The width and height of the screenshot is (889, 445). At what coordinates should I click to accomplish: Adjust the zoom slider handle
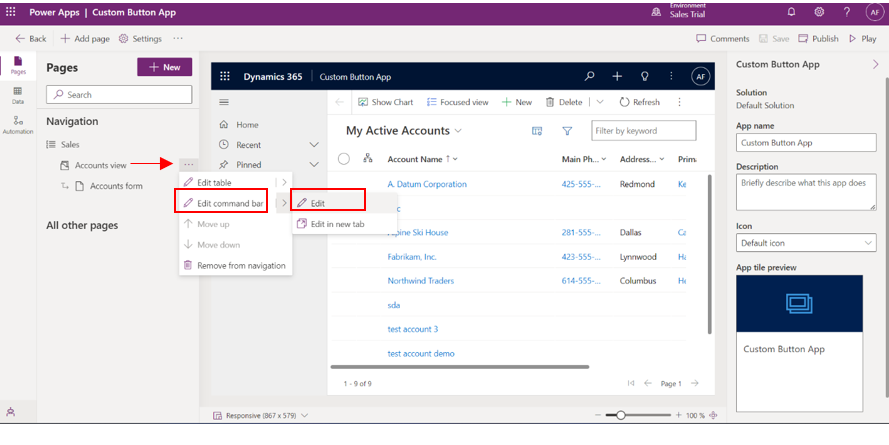tap(621, 416)
